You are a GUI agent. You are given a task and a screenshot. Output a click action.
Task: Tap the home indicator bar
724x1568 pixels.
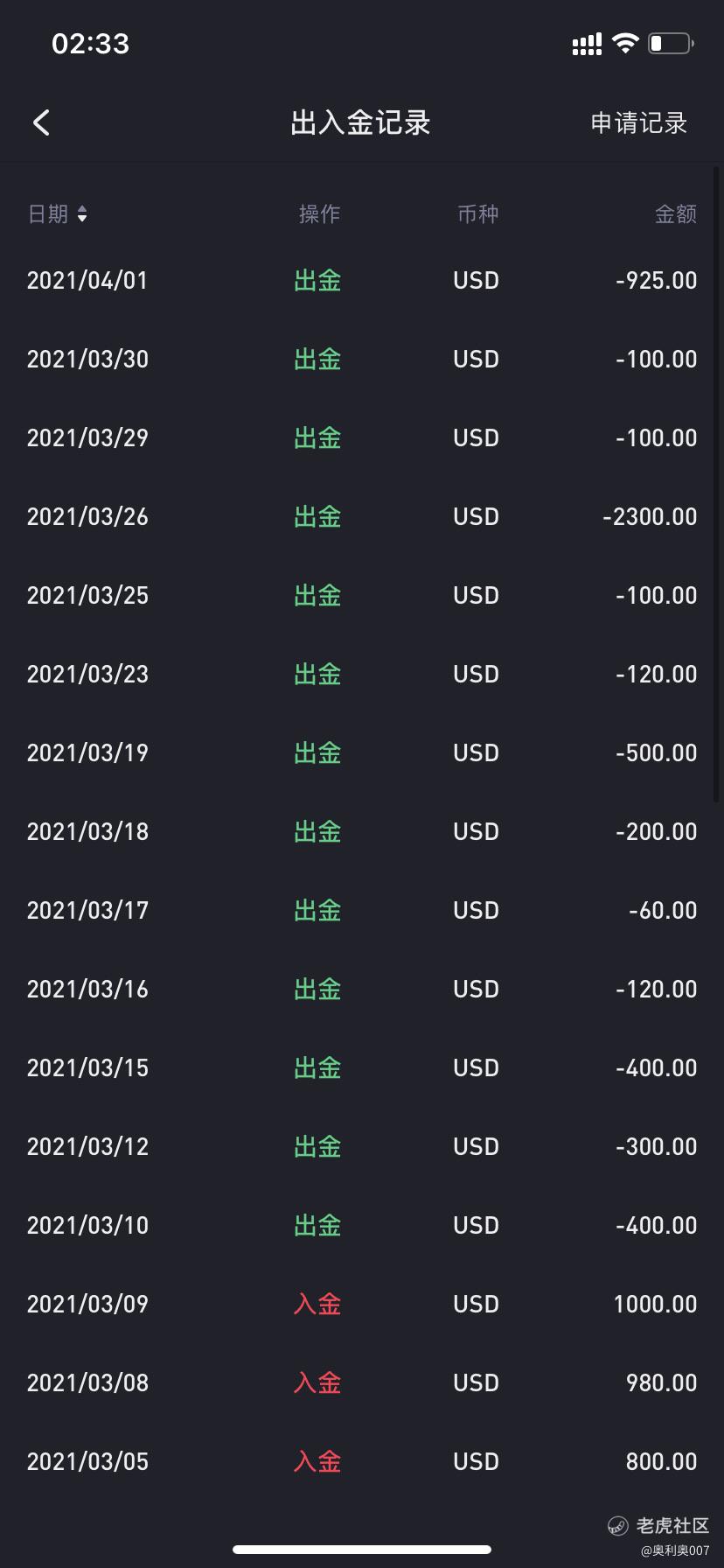tap(362, 1550)
